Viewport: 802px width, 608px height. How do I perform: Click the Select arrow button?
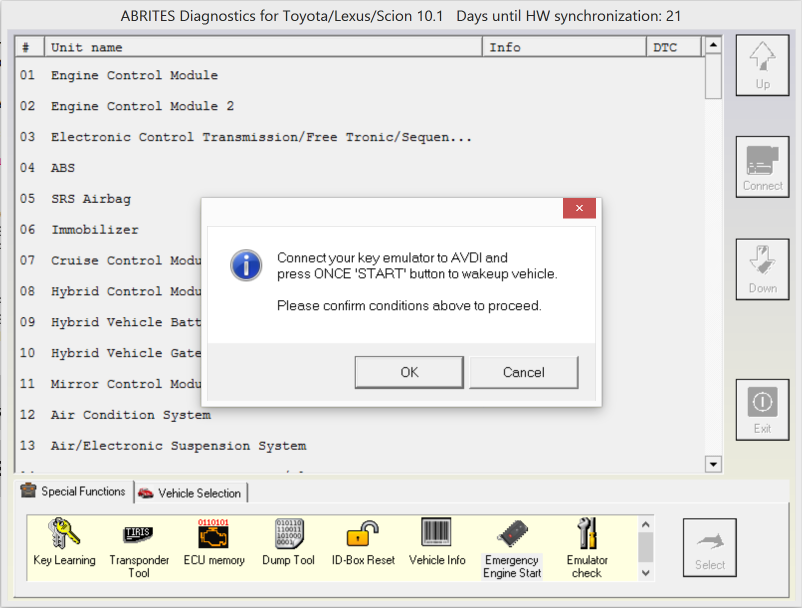(710, 548)
